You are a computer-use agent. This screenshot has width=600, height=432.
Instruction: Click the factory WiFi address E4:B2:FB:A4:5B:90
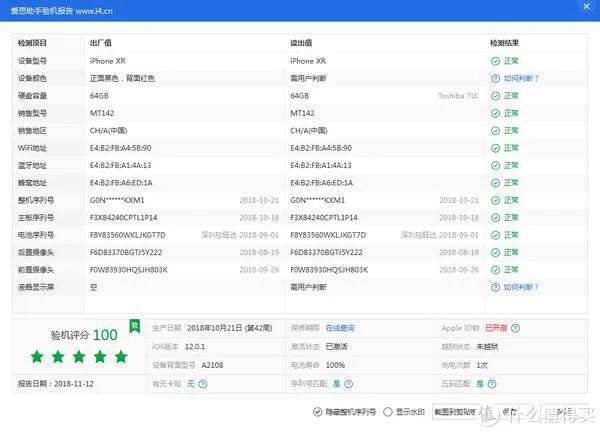[x=121, y=148]
